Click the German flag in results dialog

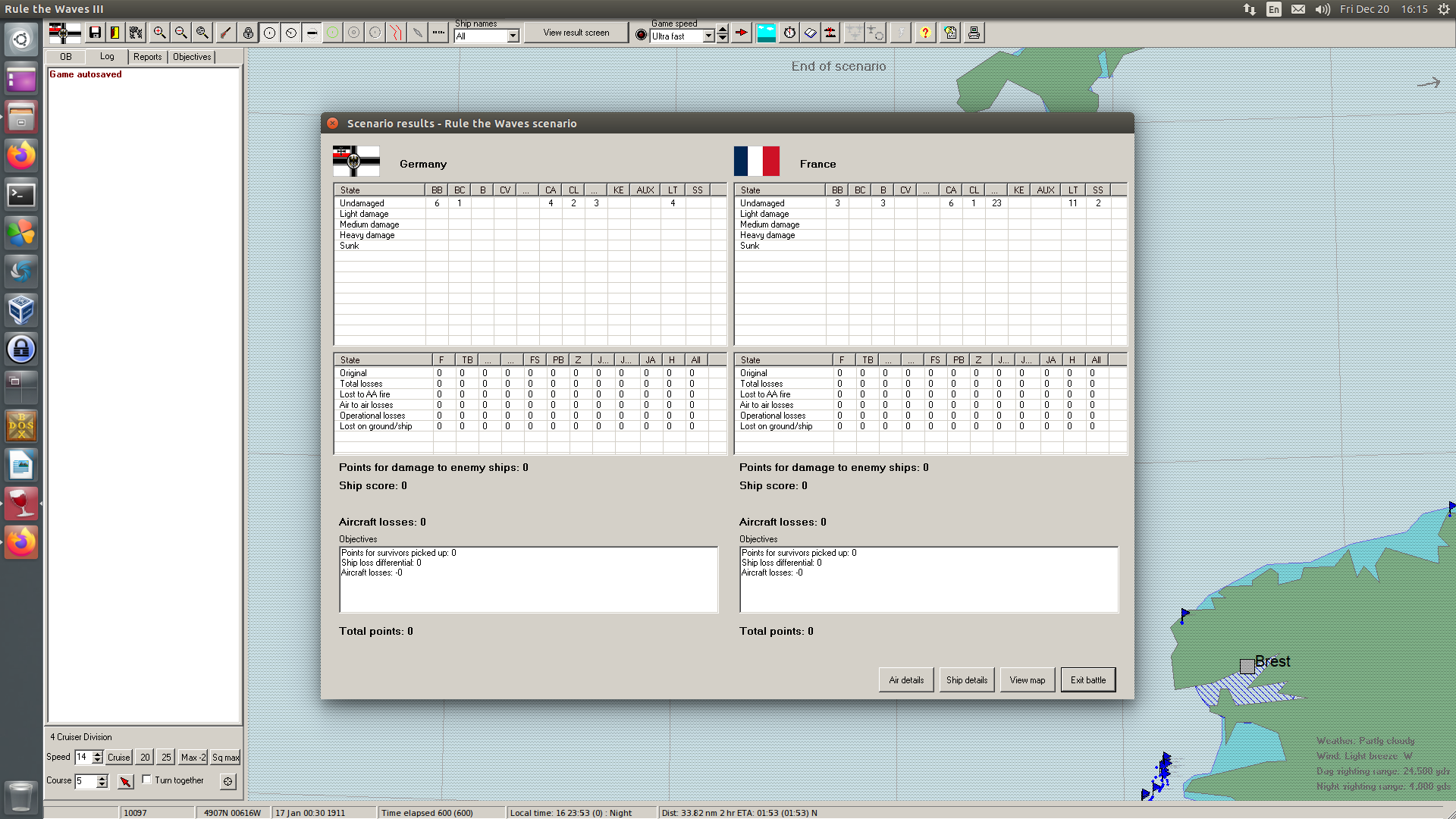356,161
